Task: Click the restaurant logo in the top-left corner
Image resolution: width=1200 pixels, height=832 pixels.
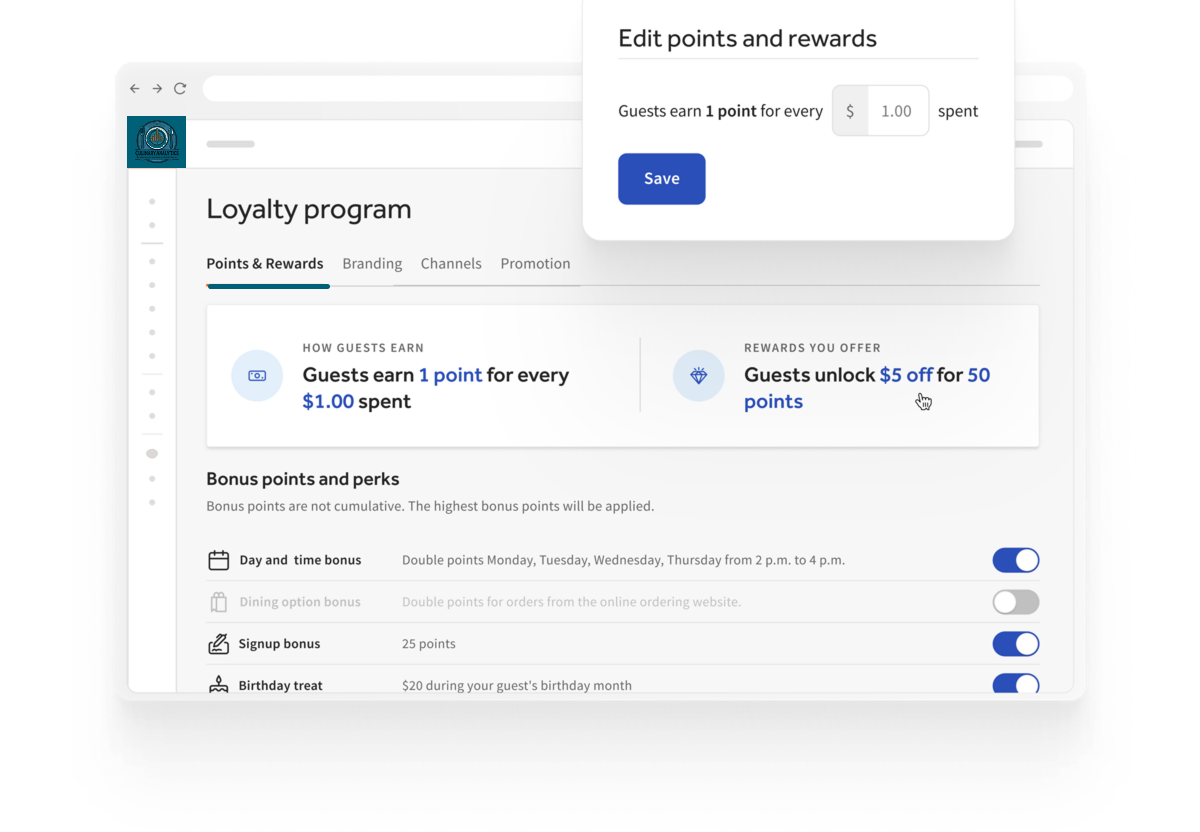Action: (157, 142)
